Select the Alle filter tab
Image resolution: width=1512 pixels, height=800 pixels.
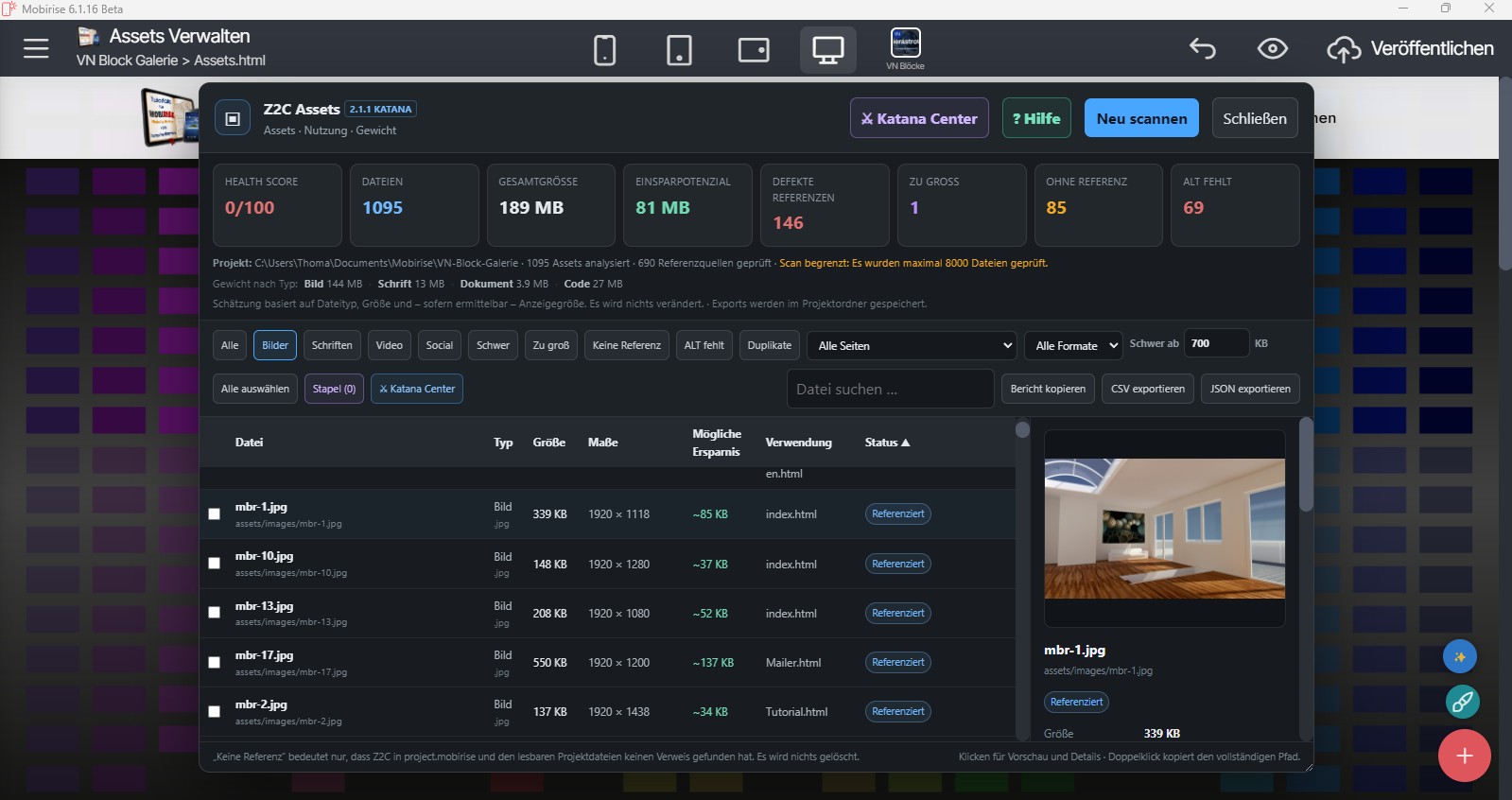pos(230,345)
